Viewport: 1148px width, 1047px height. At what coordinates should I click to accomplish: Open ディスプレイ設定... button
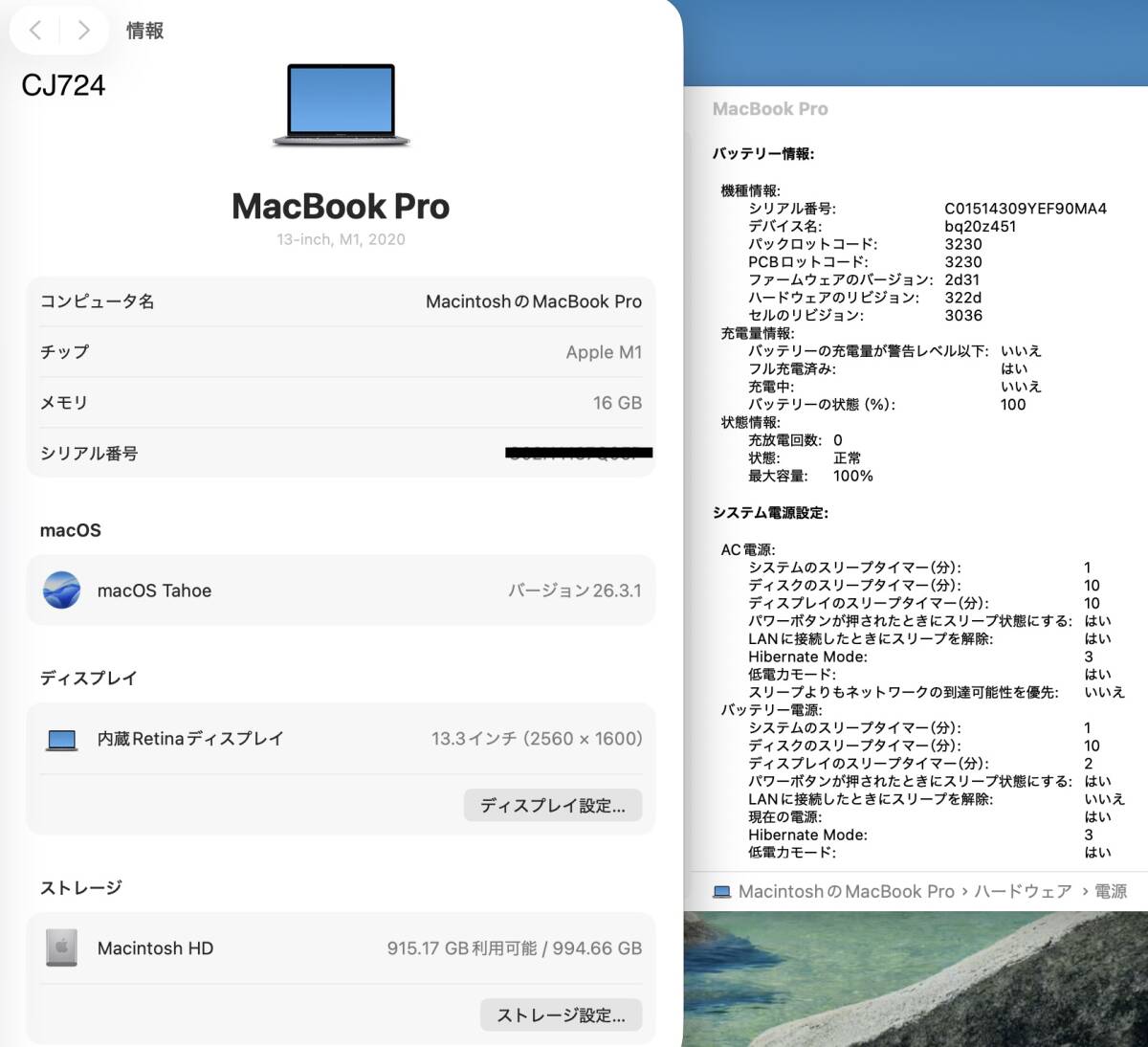click(x=553, y=806)
